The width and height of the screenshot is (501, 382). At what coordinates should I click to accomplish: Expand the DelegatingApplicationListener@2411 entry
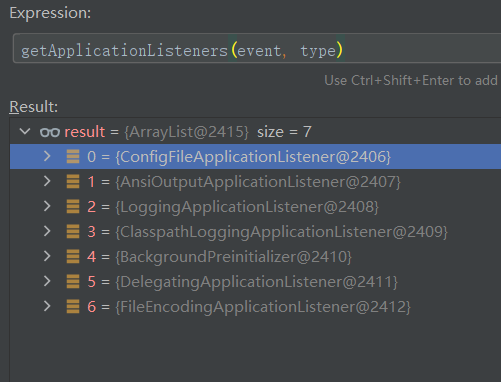[47, 281]
